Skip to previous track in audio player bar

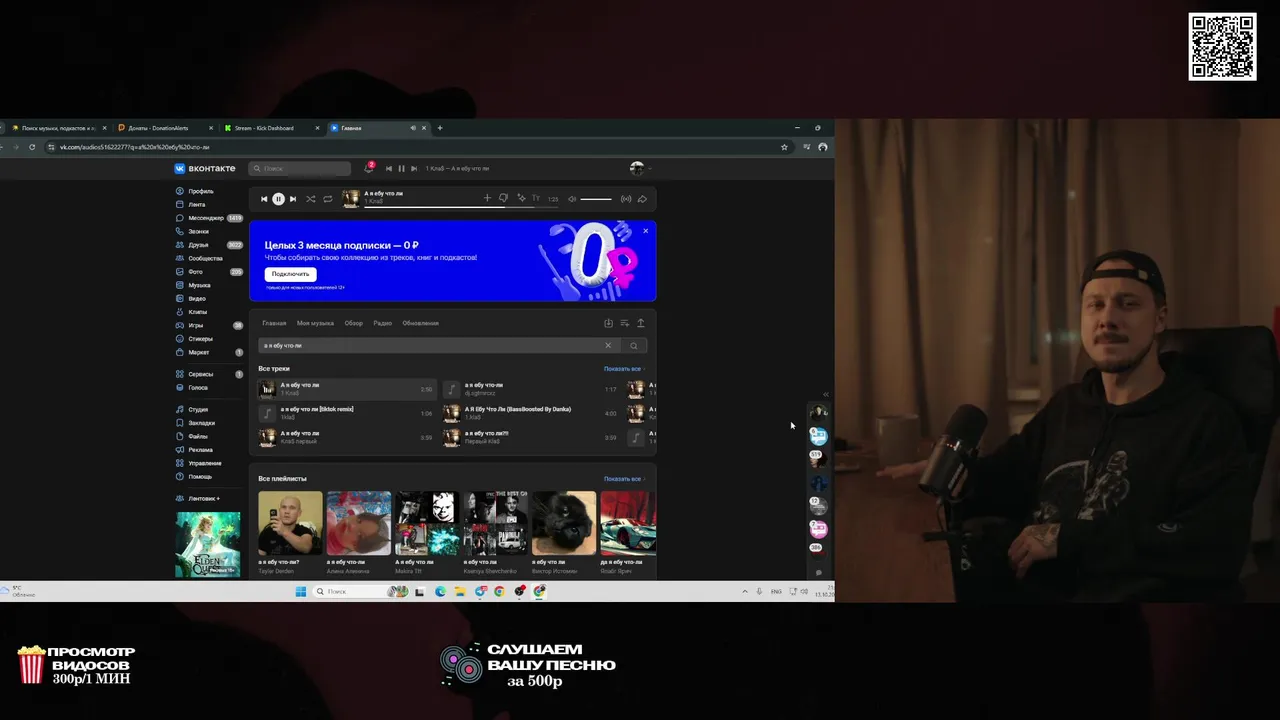(264, 199)
